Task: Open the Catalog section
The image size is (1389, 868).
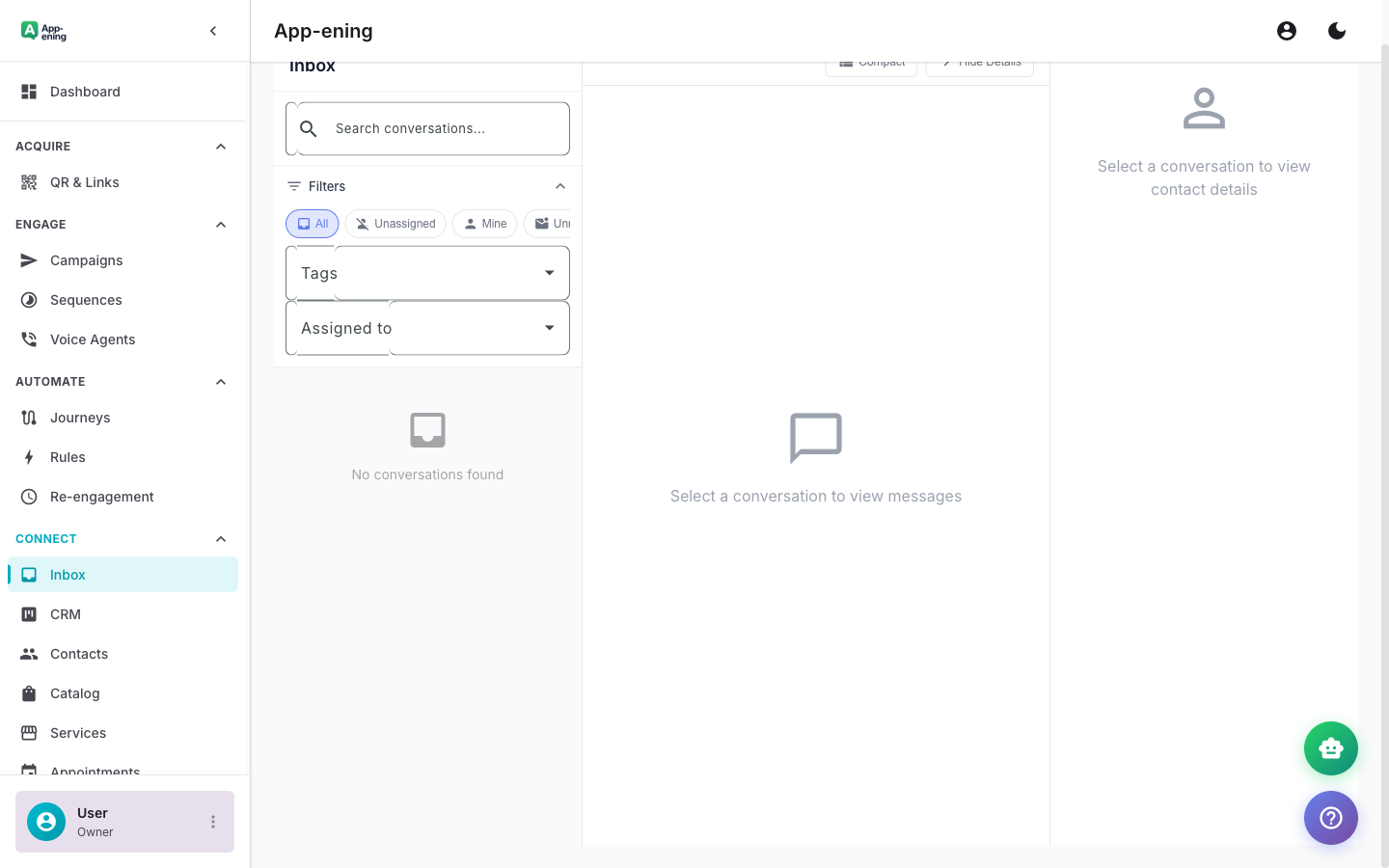Action: pos(74,693)
